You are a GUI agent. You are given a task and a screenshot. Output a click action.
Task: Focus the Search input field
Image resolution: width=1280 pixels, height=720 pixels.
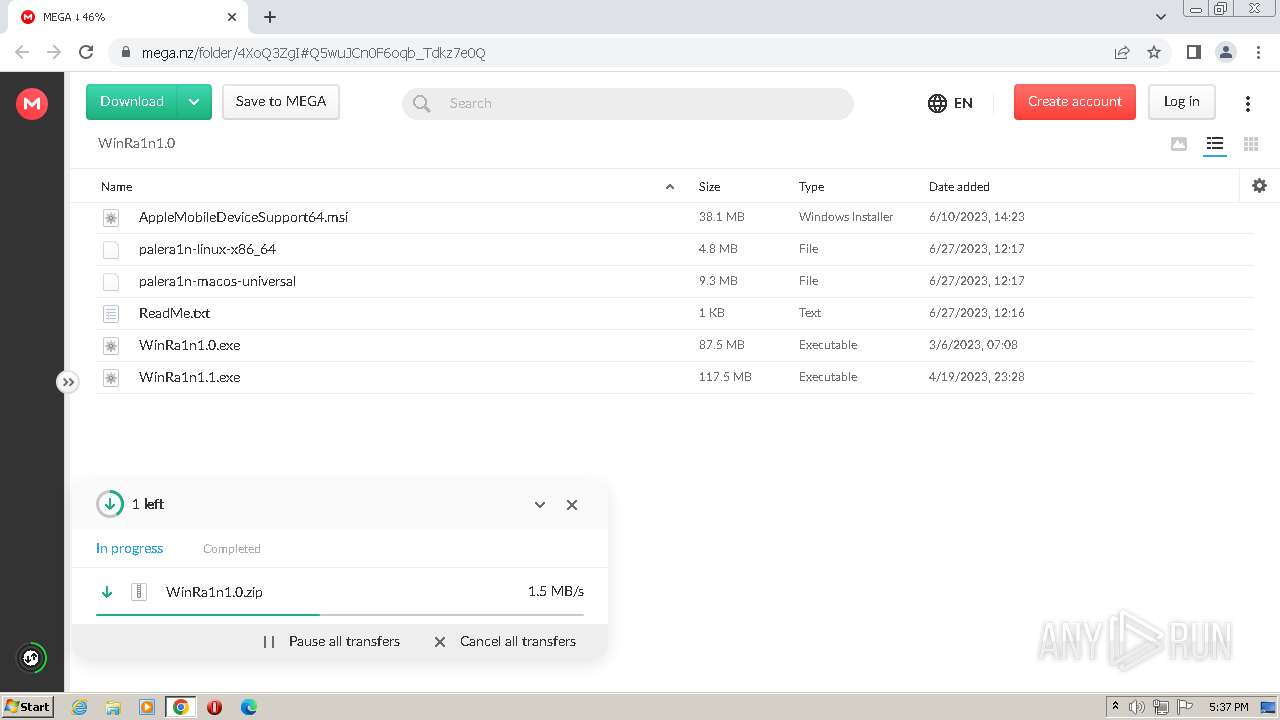628,103
